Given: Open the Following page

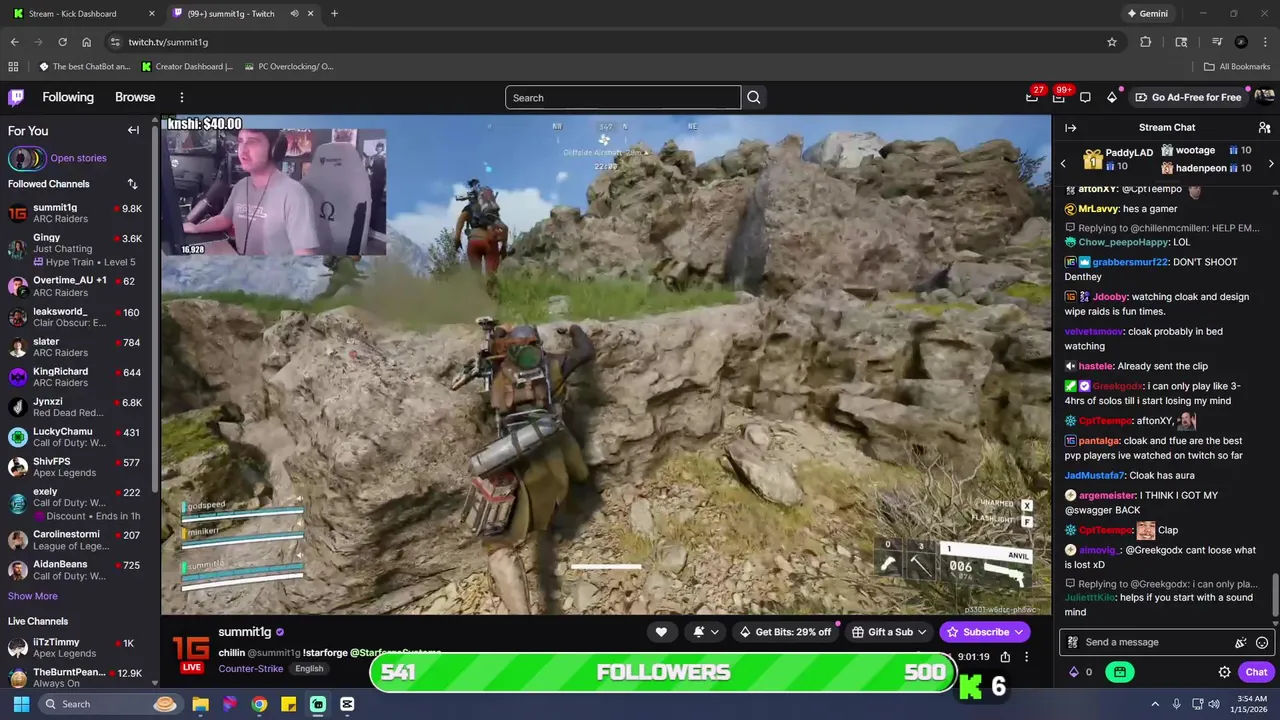Looking at the screenshot, I should (68, 97).
